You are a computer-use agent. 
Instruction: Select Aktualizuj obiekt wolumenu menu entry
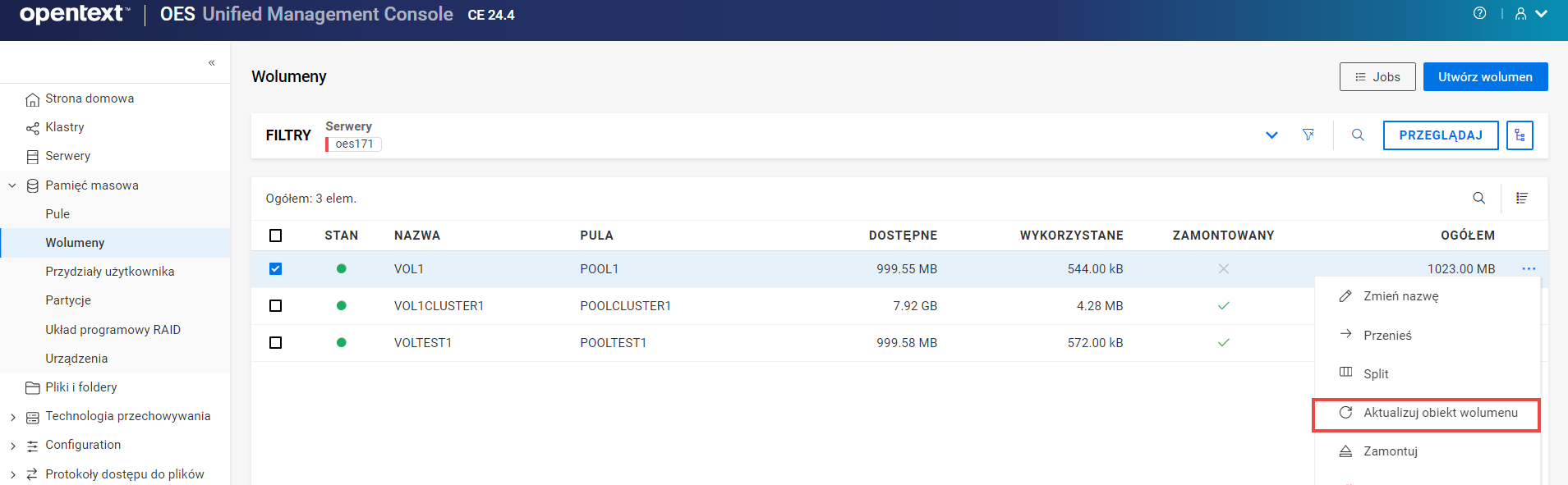point(1440,413)
